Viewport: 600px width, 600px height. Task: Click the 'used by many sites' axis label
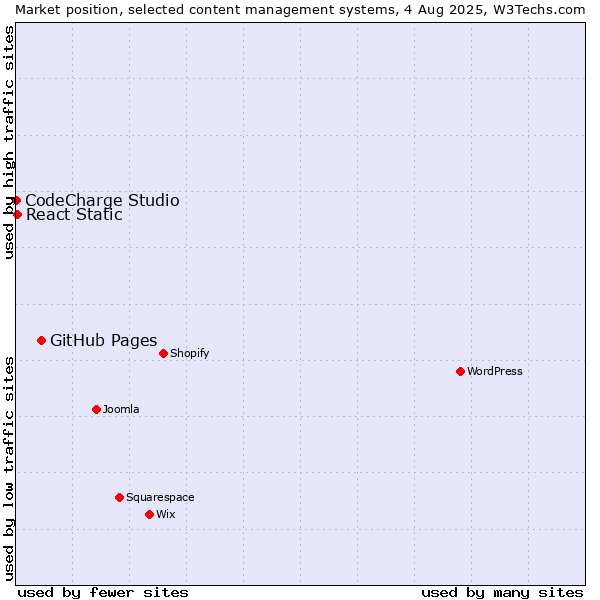pyautogui.click(x=502, y=593)
